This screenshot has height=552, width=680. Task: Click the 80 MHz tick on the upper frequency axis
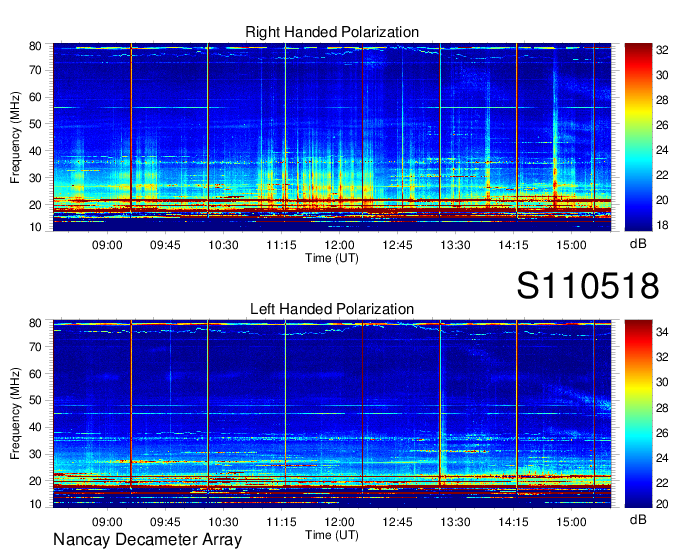(35, 46)
